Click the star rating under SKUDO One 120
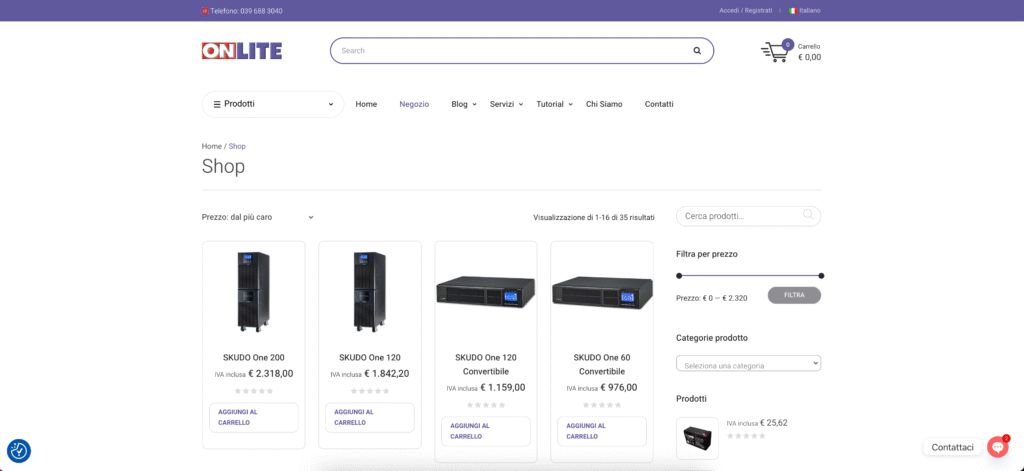 click(370, 391)
